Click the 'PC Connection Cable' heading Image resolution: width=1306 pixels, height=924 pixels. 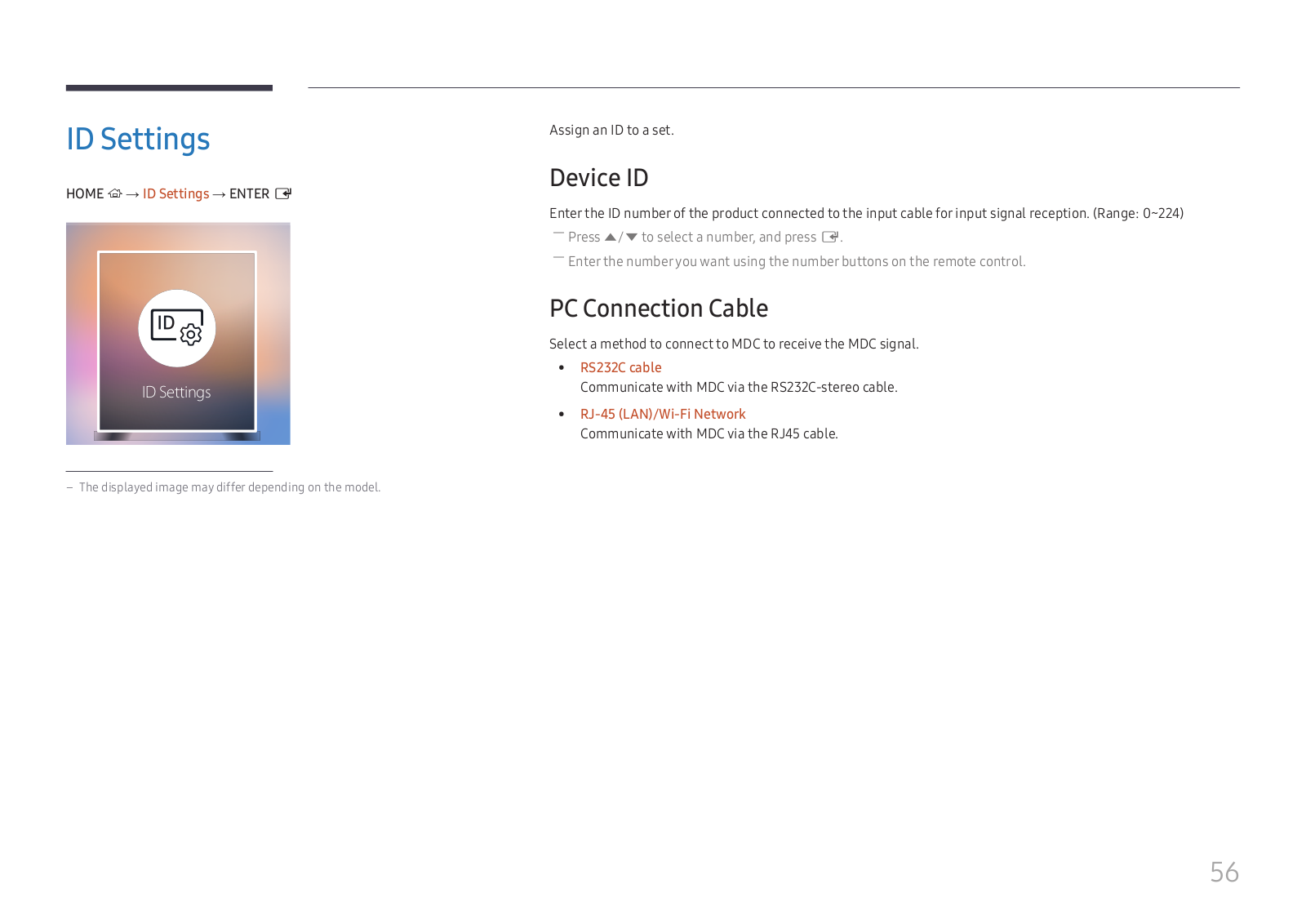(x=659, y=308)
